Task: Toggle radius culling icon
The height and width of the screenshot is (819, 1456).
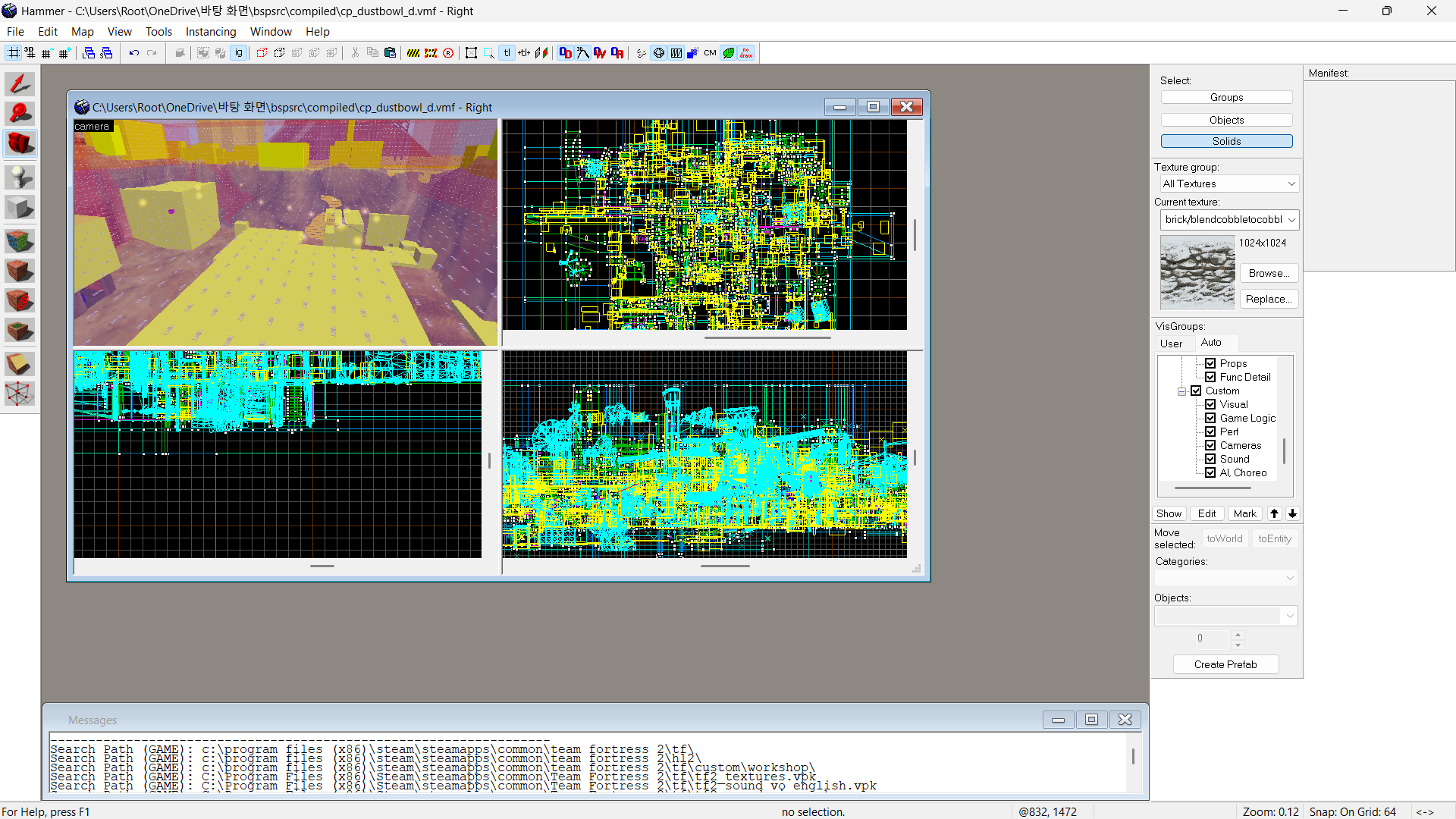Action: pyautogui.click(x=448, y=53)
